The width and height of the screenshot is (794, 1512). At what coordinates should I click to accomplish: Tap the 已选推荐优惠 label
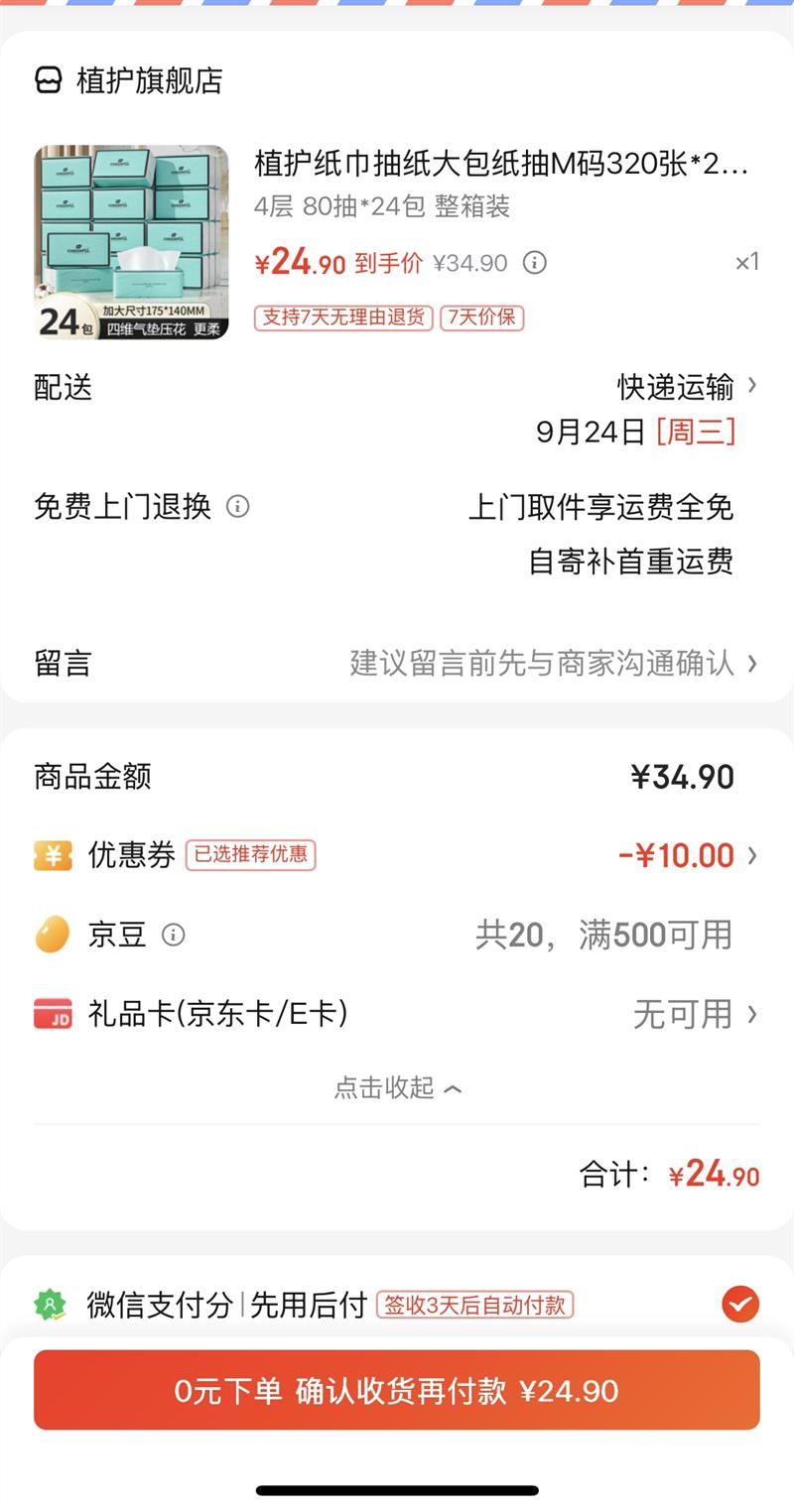[x=250, y=855]
